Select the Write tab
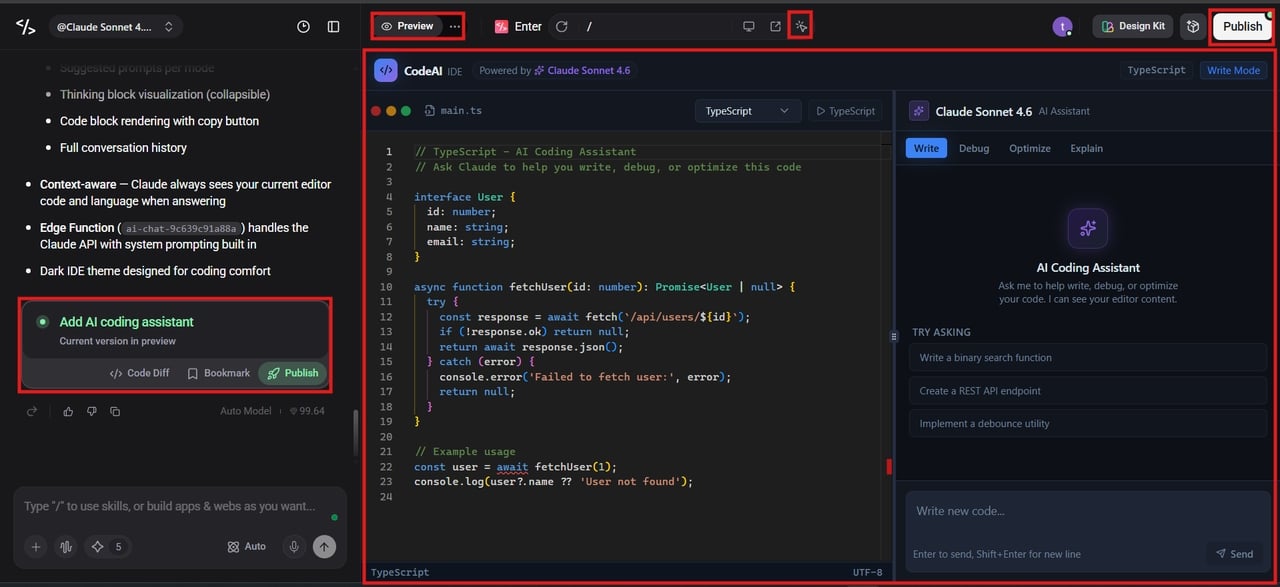The width and height of the screenshot is (1280, 587). pyautogui.click(x=926, y=148)
